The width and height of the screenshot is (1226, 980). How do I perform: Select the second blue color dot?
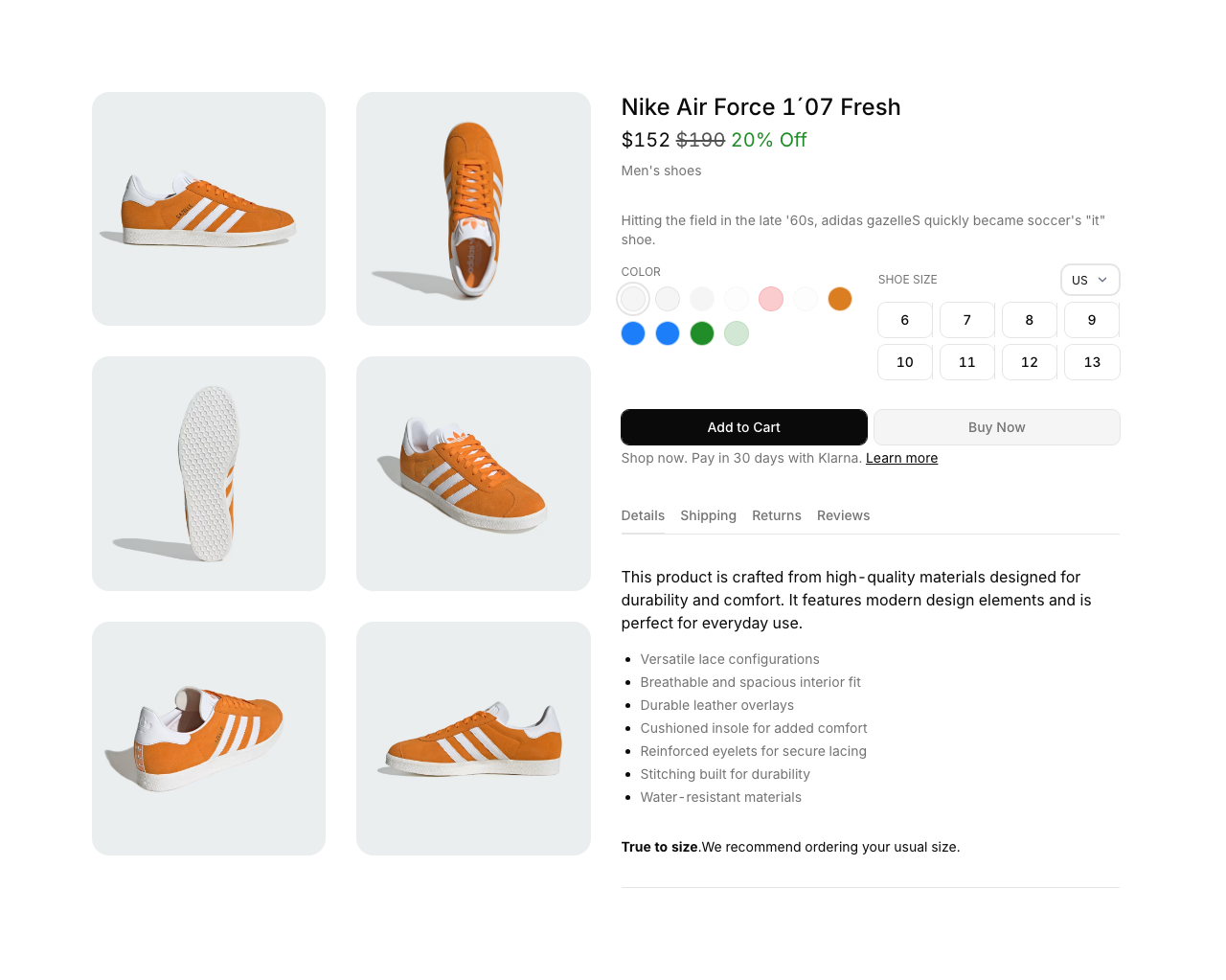(x=667, y=333)
